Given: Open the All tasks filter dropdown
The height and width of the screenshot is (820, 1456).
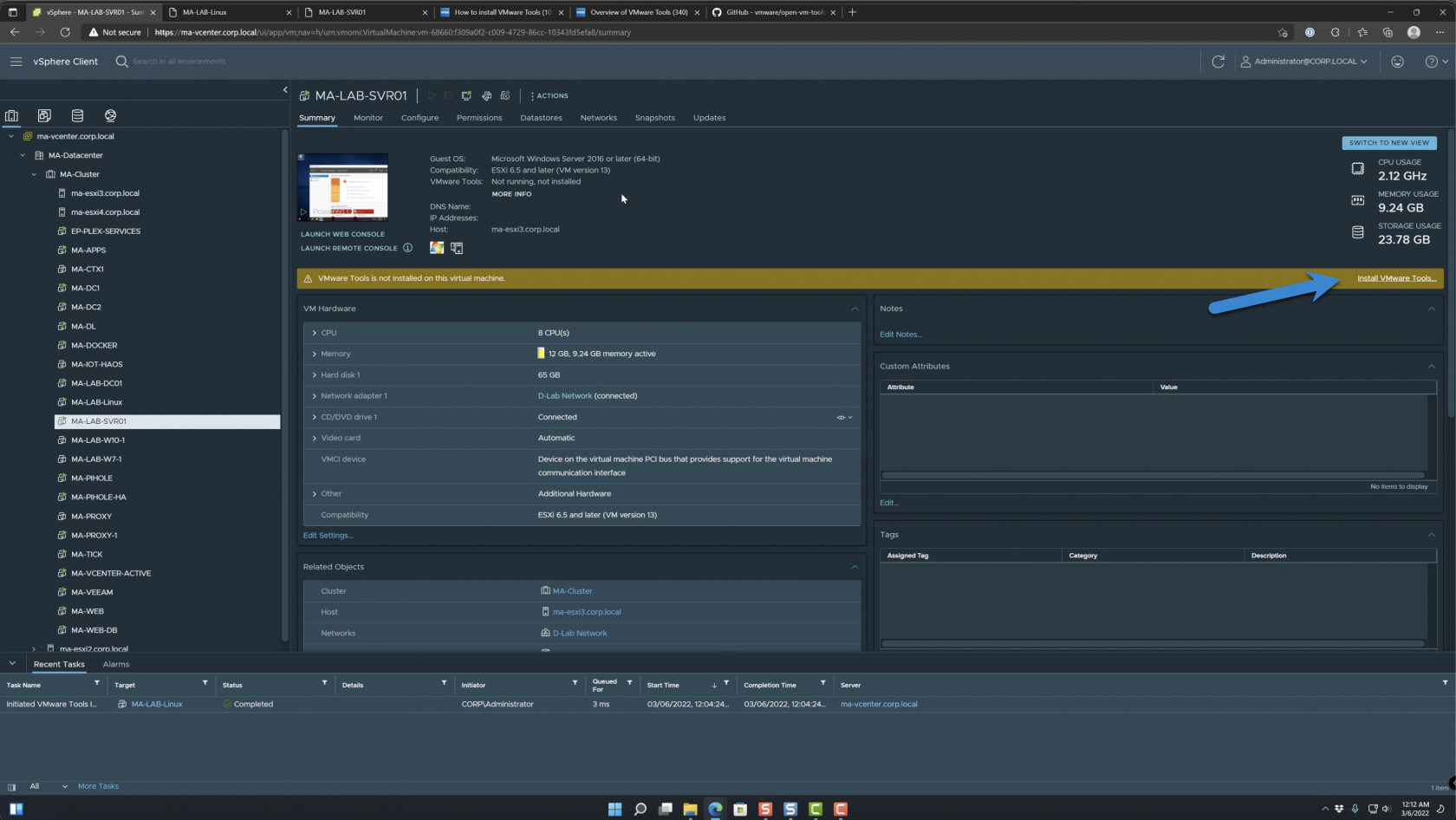Looking at the screenshot, I should point(49,786).
